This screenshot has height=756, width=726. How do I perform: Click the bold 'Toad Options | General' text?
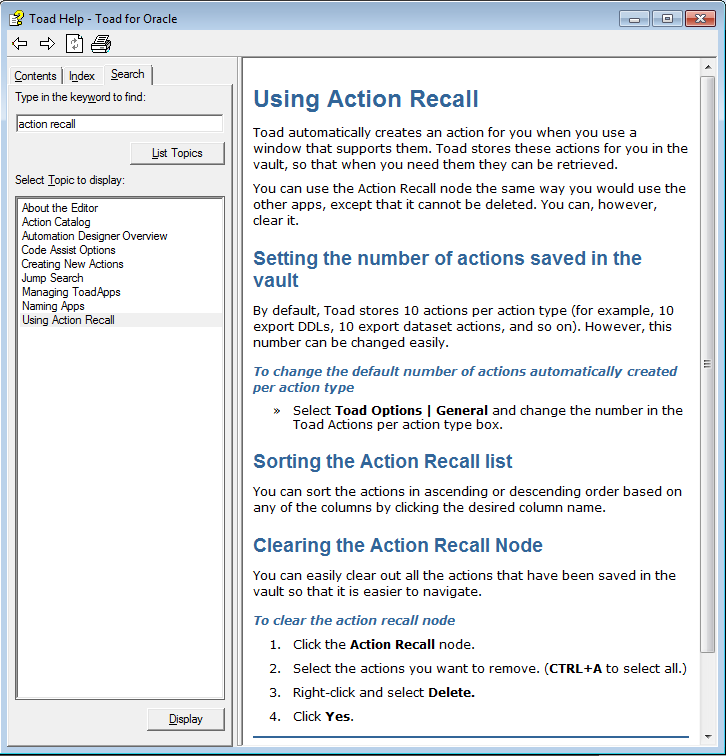[x=411, y=410]
